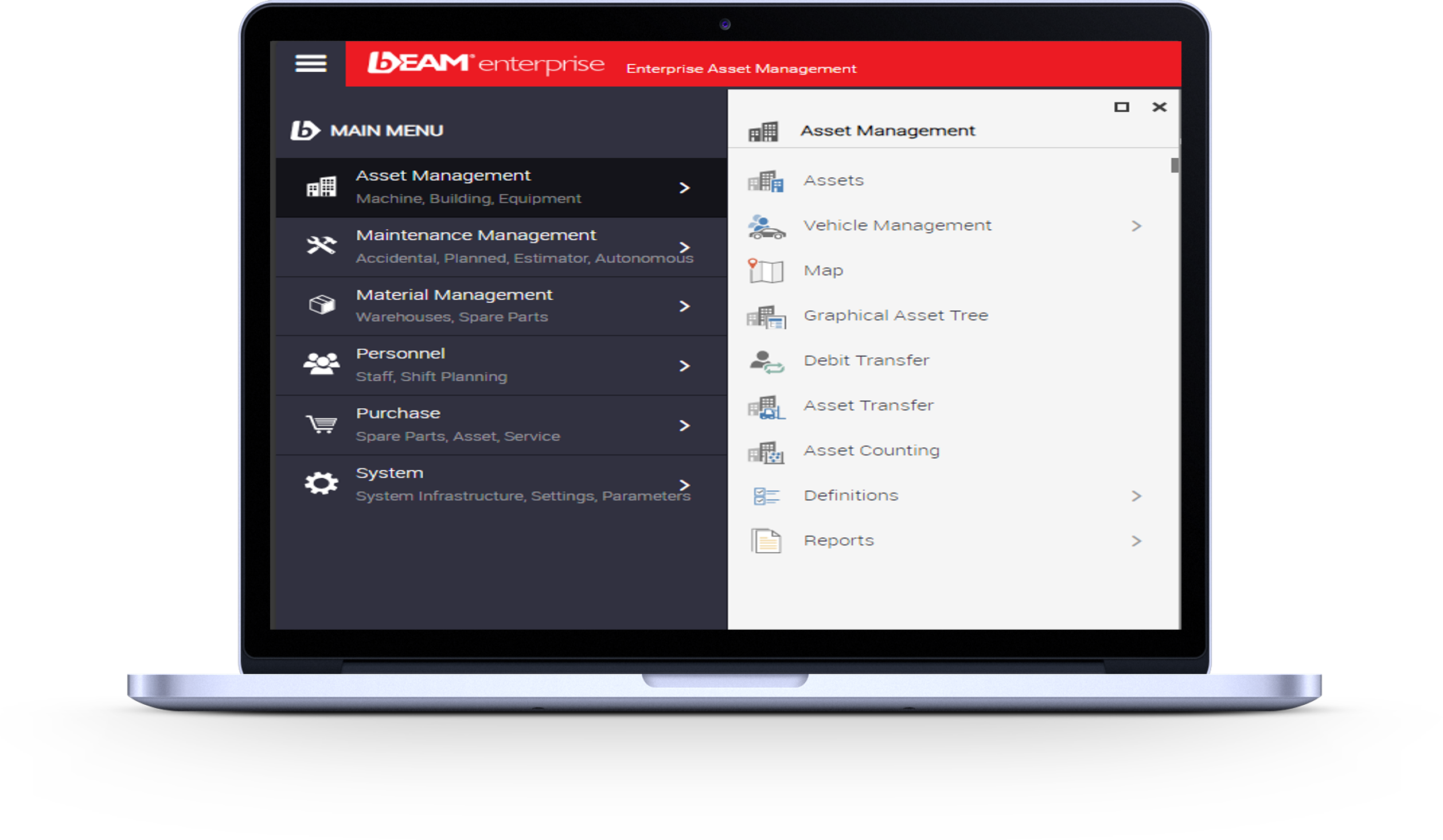Close the Asset Management panel
This screenshot has height=840, width=1443.
[1159, 107]
